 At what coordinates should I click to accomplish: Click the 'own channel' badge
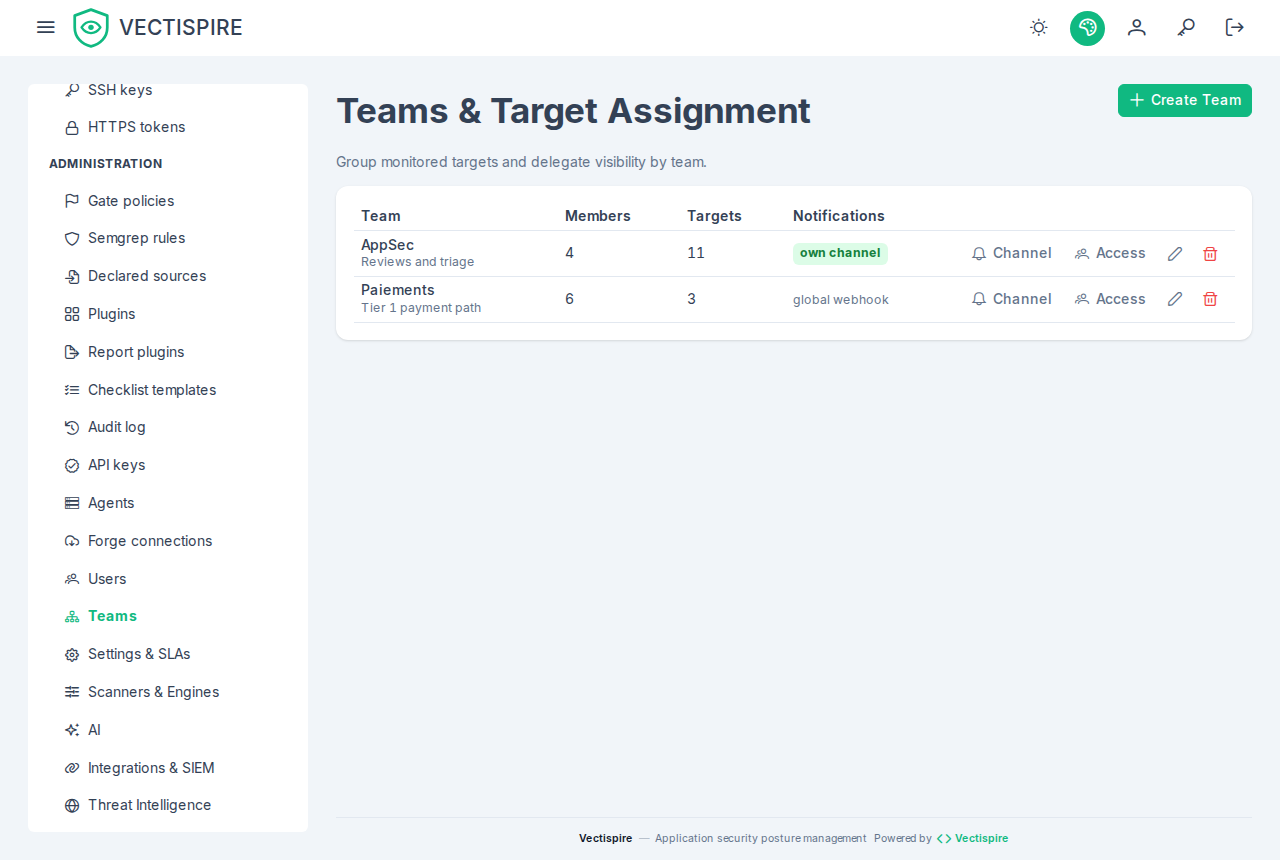[x=840, y=254]
